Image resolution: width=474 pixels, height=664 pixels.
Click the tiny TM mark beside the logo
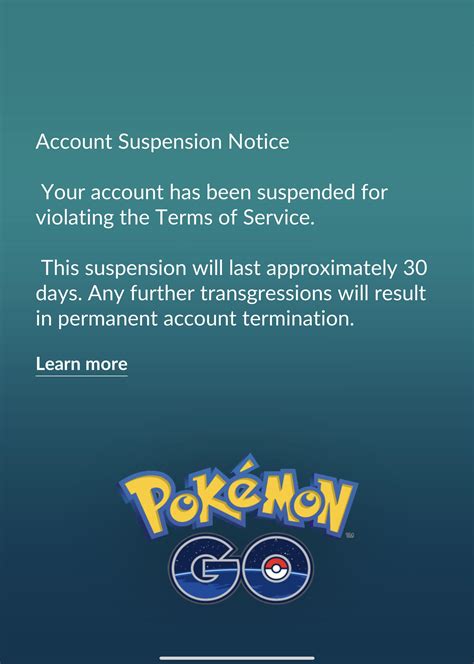pos(350,535)
